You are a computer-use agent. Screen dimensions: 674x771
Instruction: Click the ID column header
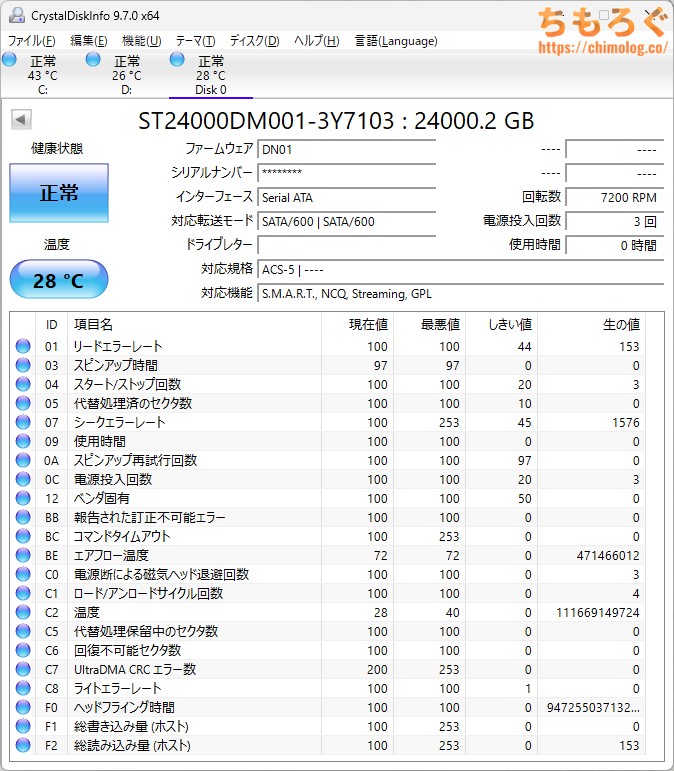(x=51, y=325)
